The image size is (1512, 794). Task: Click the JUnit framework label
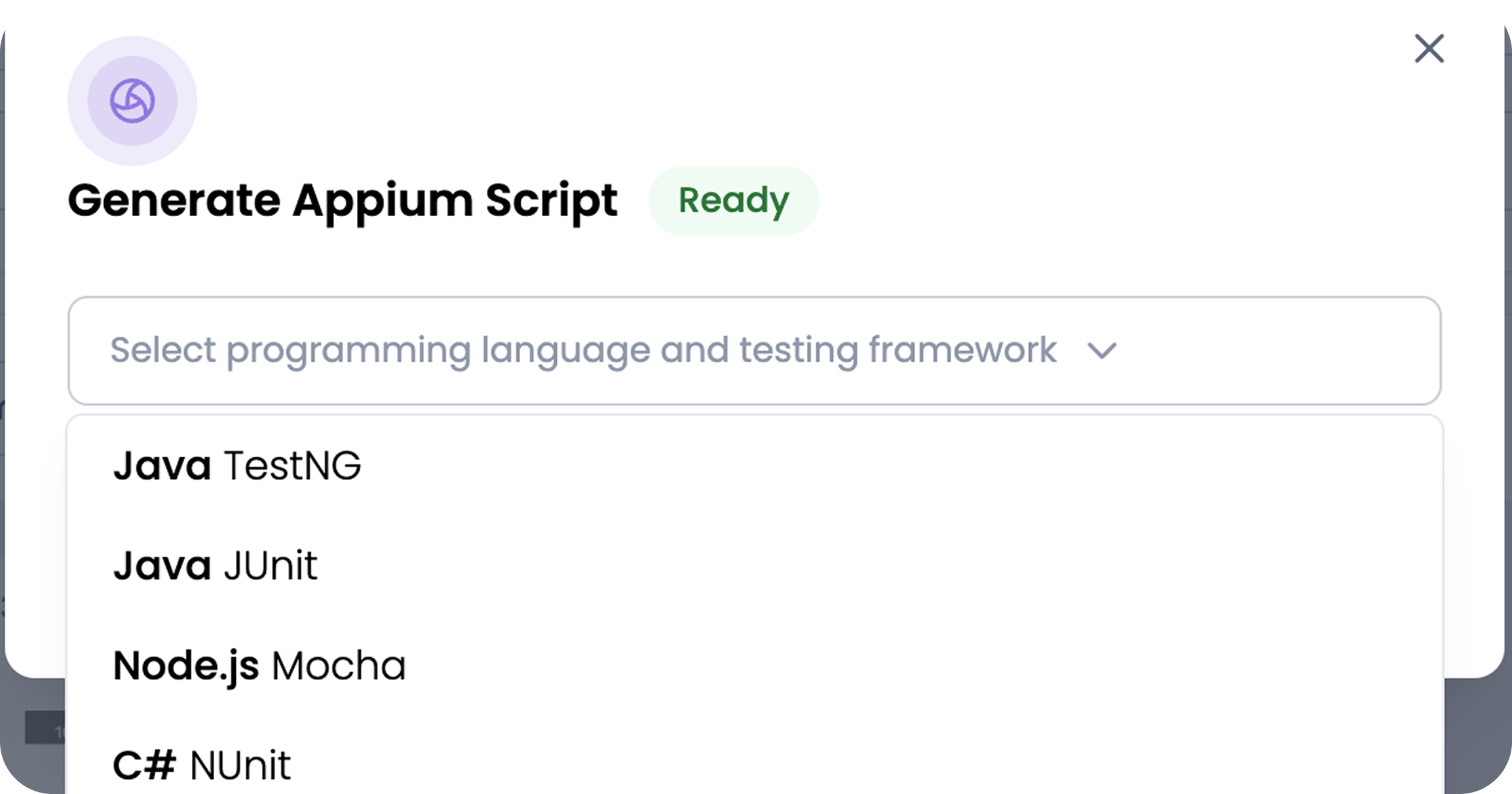tap(271, 565)
